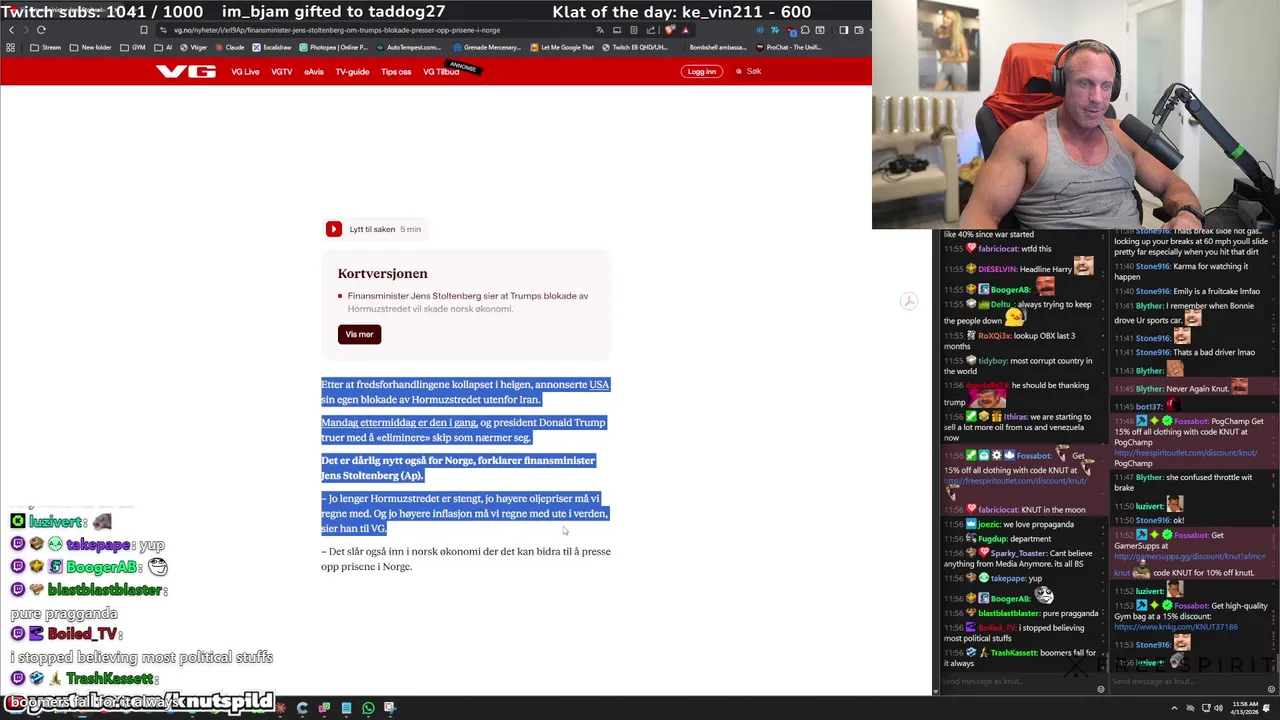Screen dimensions: 1280x720
Task: Open the AutoTempest bookmark
Action: coord(409,47)
